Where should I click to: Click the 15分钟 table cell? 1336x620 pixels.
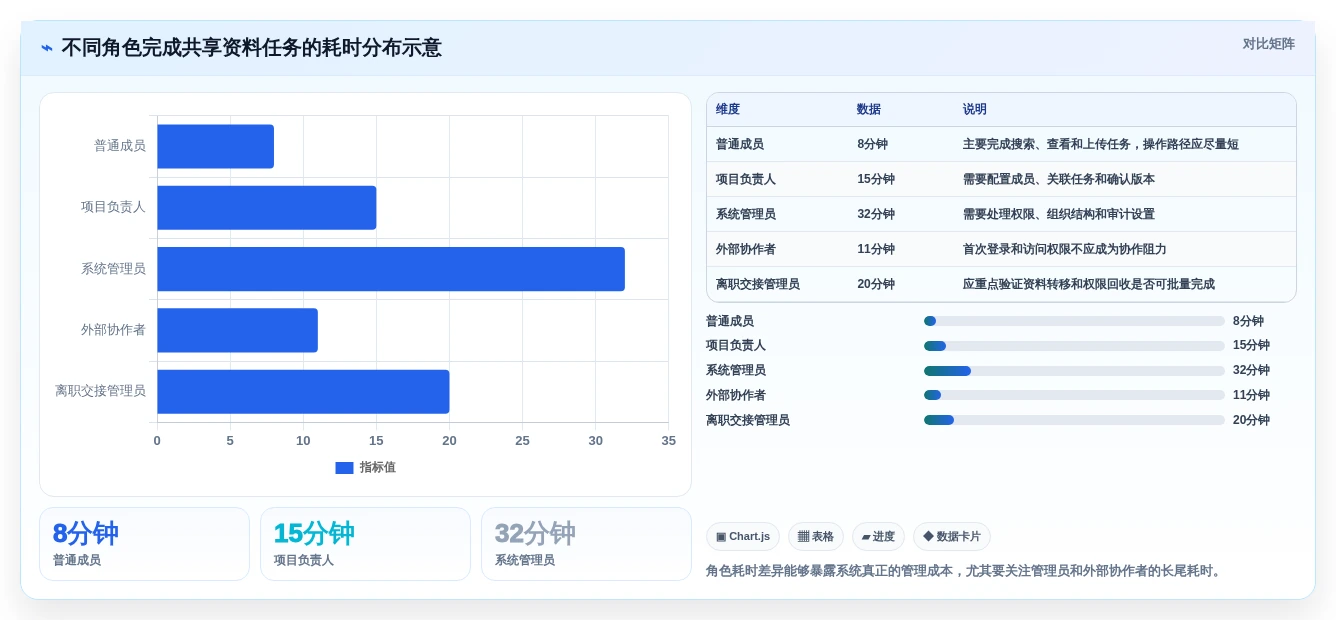876,179
